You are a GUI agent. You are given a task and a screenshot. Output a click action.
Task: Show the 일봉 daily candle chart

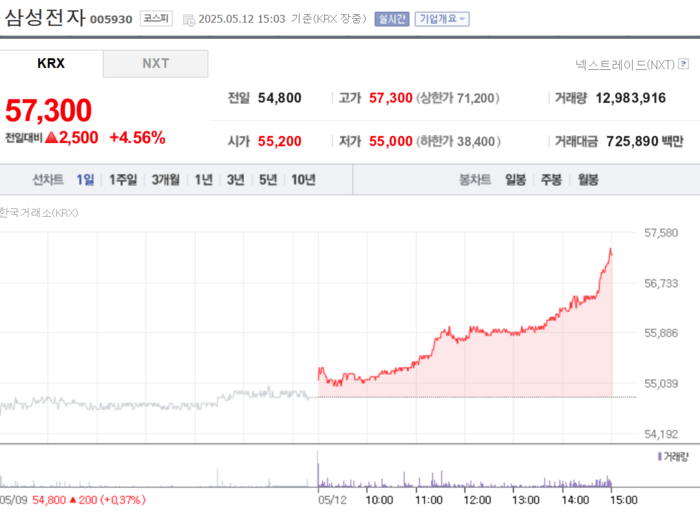click(x=515, y=180)
